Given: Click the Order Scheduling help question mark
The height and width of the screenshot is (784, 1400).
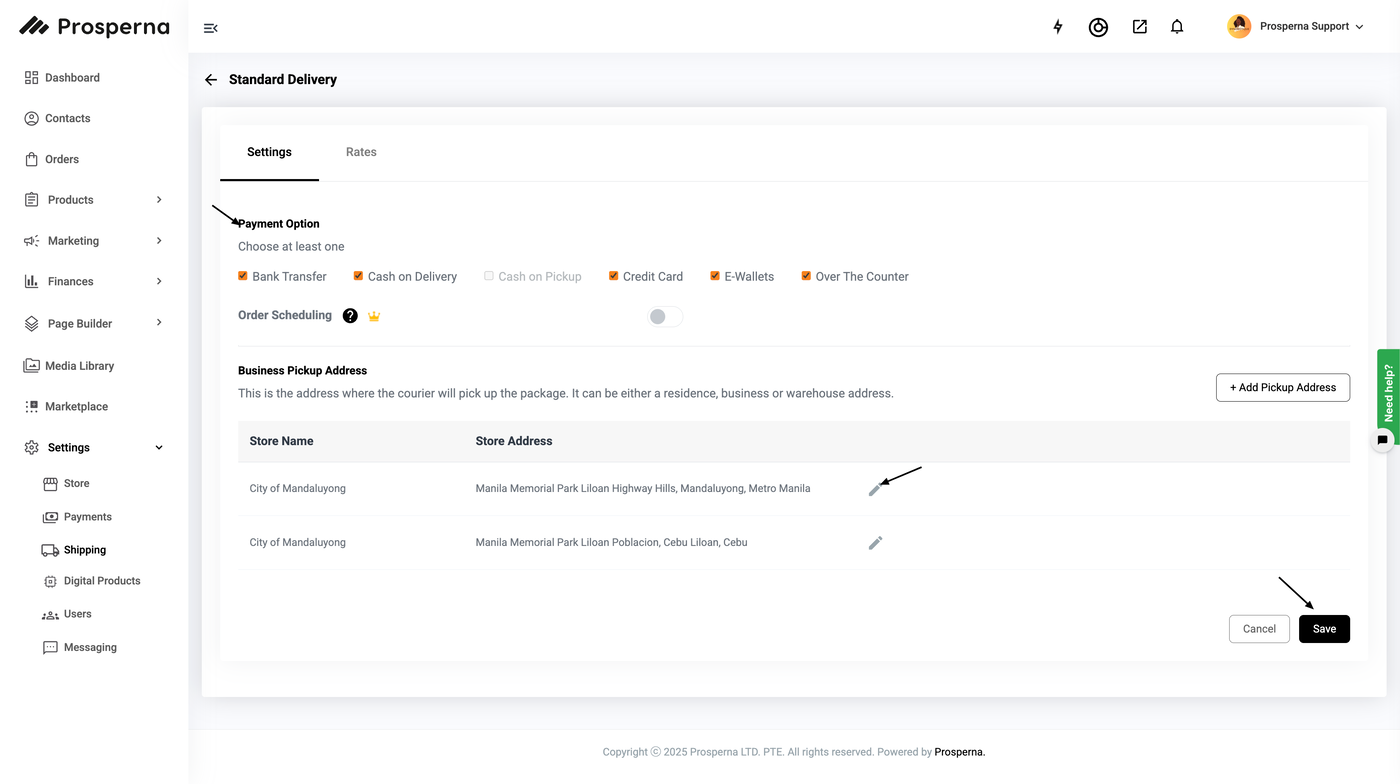Looking at the screenshot, I should 350,316.
